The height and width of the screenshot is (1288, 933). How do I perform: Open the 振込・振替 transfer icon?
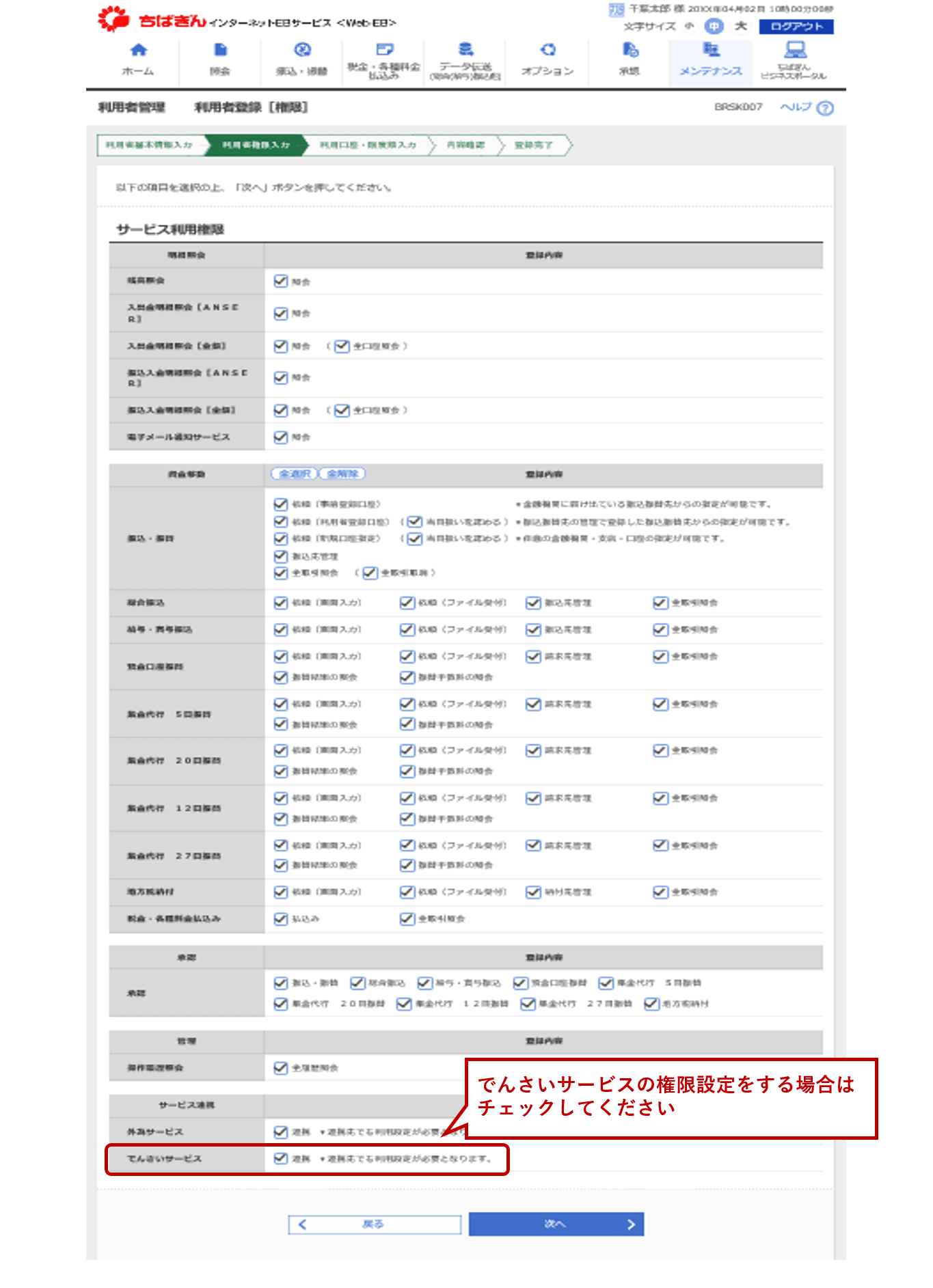point(302,50)
